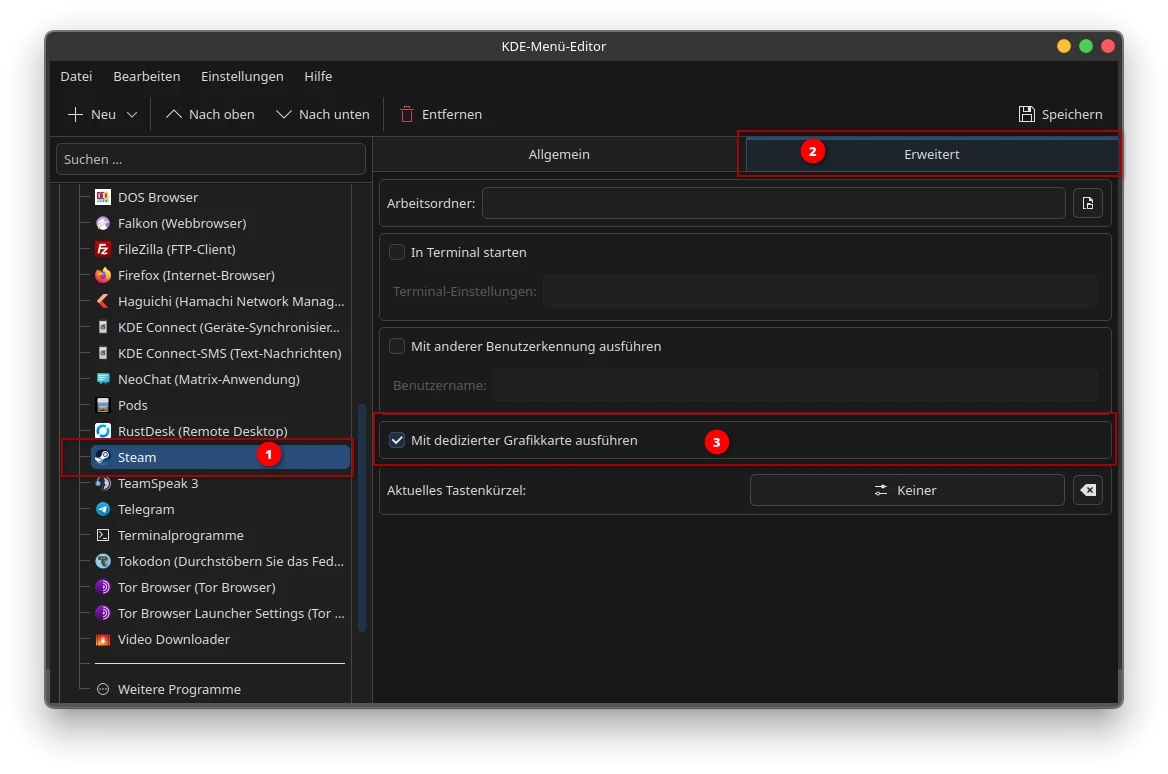
Task: Click the TeamSpeak 3 icon
Action: [x=103, y=483]
